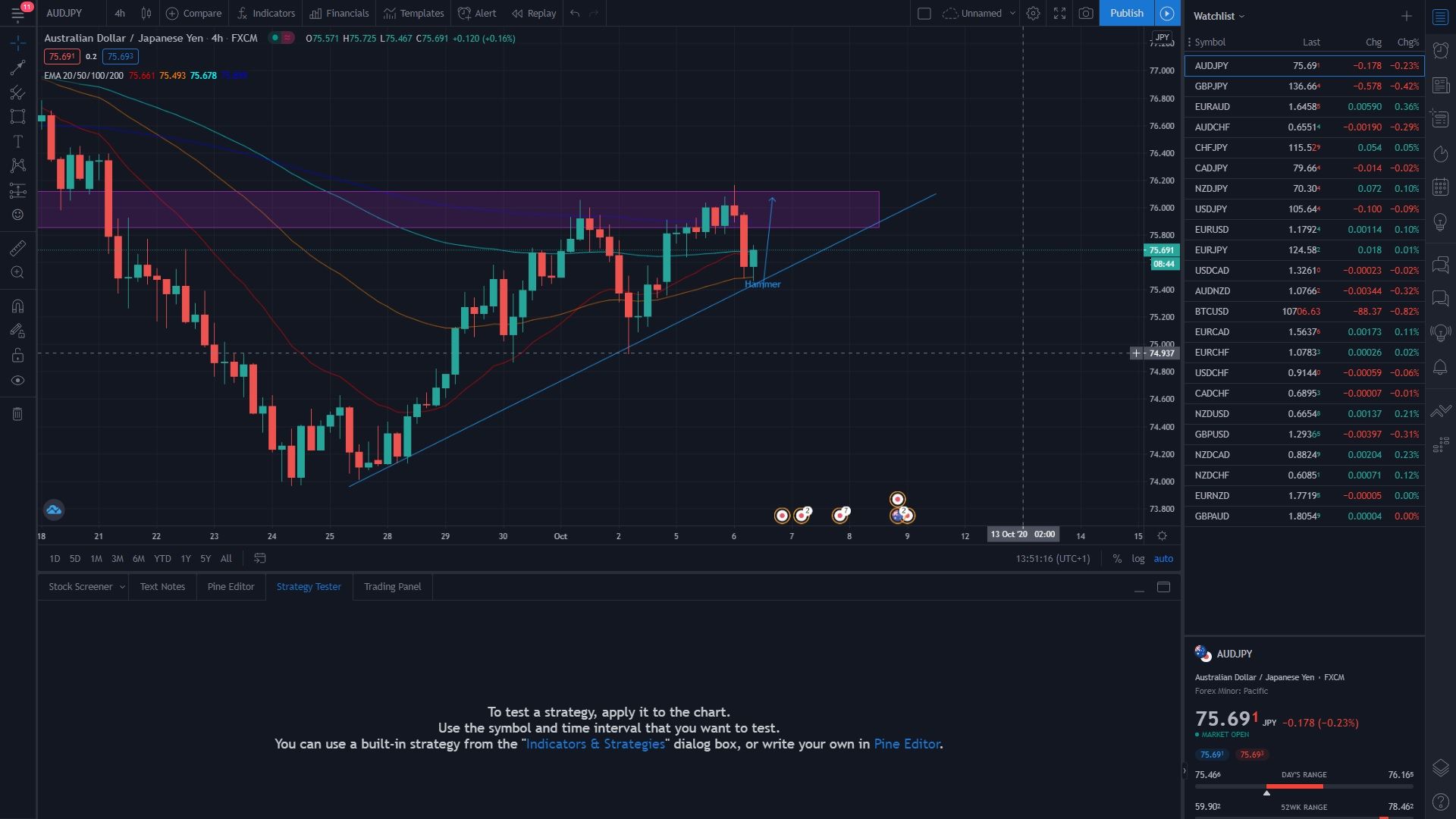Add symbol to Watchlist plus icon
The height and width of the screenshot is (819, 1456).
(1406, 16)
